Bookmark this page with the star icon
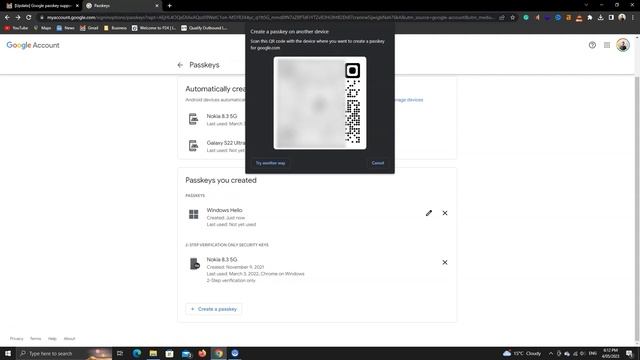 click(513, 18)
